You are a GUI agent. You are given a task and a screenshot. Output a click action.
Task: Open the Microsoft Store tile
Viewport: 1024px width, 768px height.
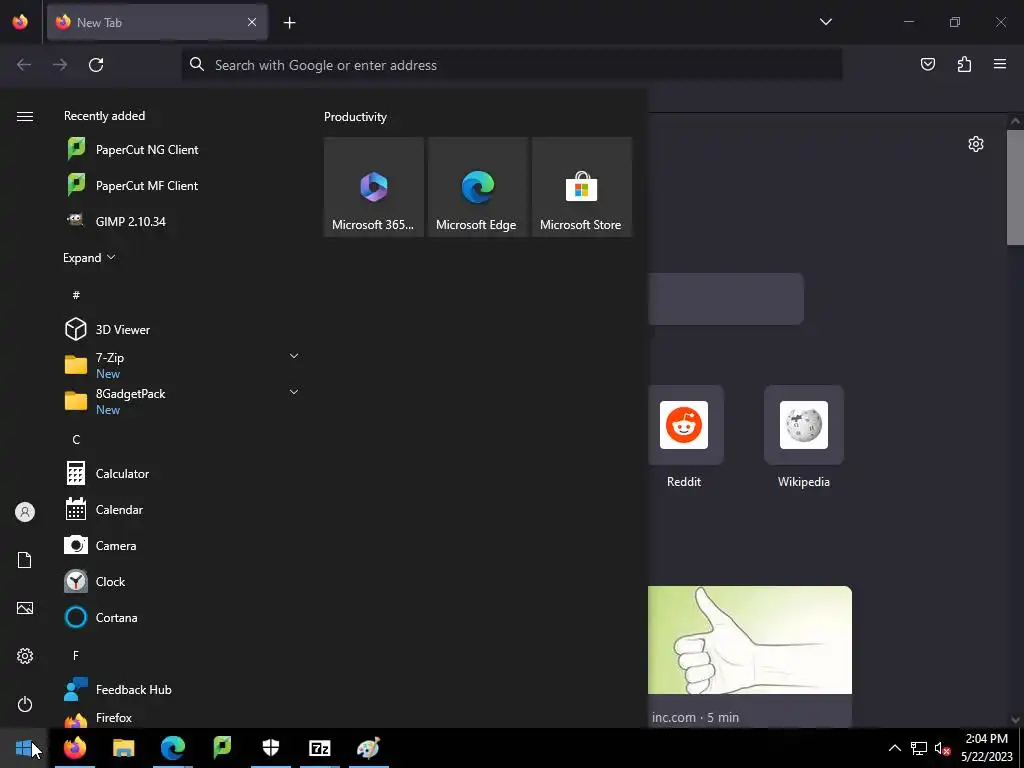pyautogui.click(x=581, y=187)
